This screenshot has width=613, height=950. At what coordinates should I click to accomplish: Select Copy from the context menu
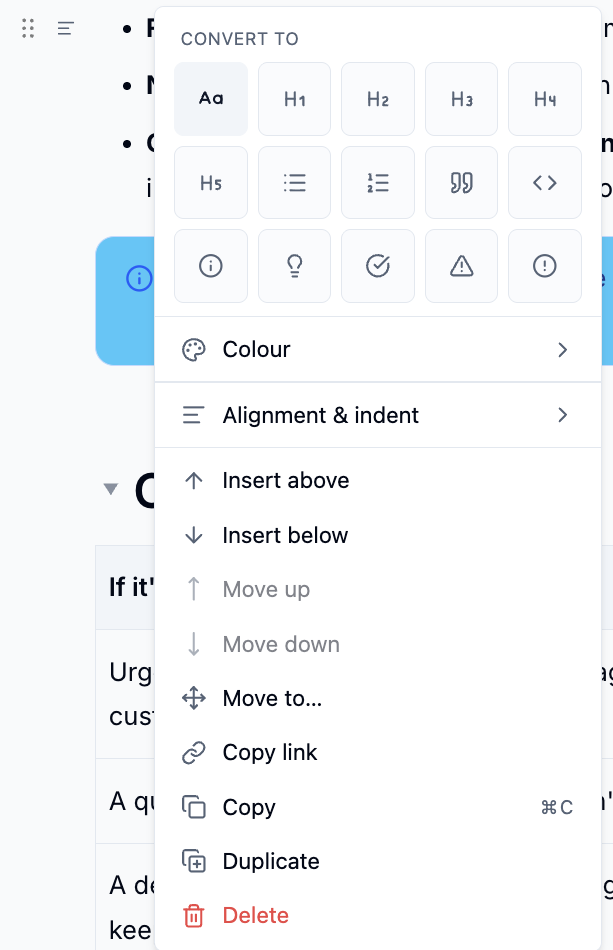coord(378,807)
